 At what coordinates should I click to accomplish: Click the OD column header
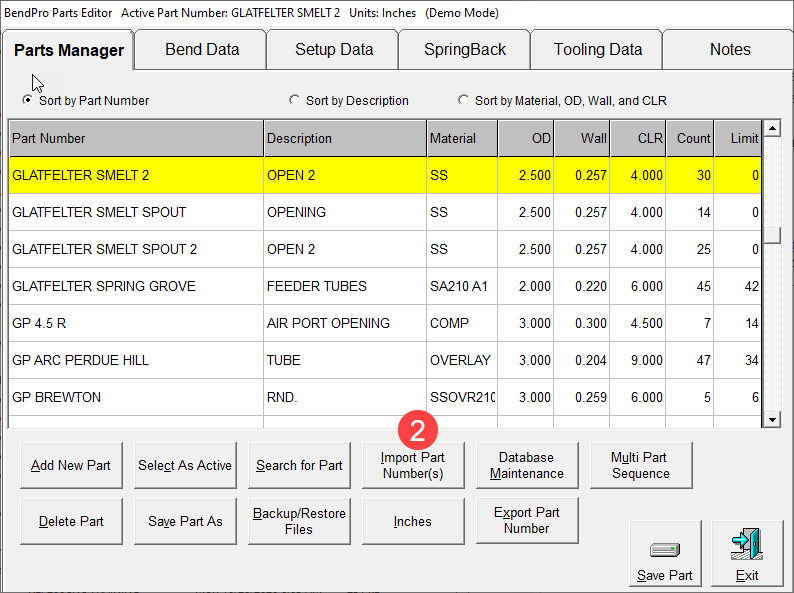[526, 138]
